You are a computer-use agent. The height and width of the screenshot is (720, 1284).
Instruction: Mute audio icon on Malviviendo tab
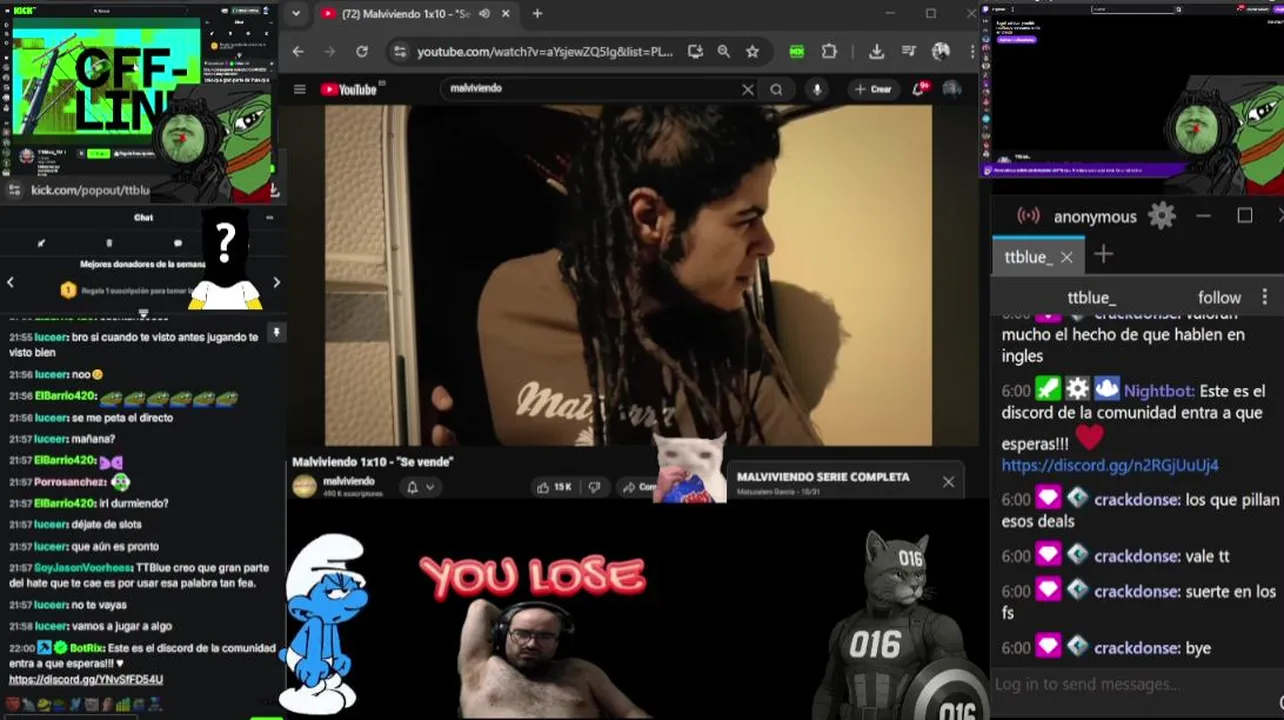pyautogui.click(x=484, y=14)
